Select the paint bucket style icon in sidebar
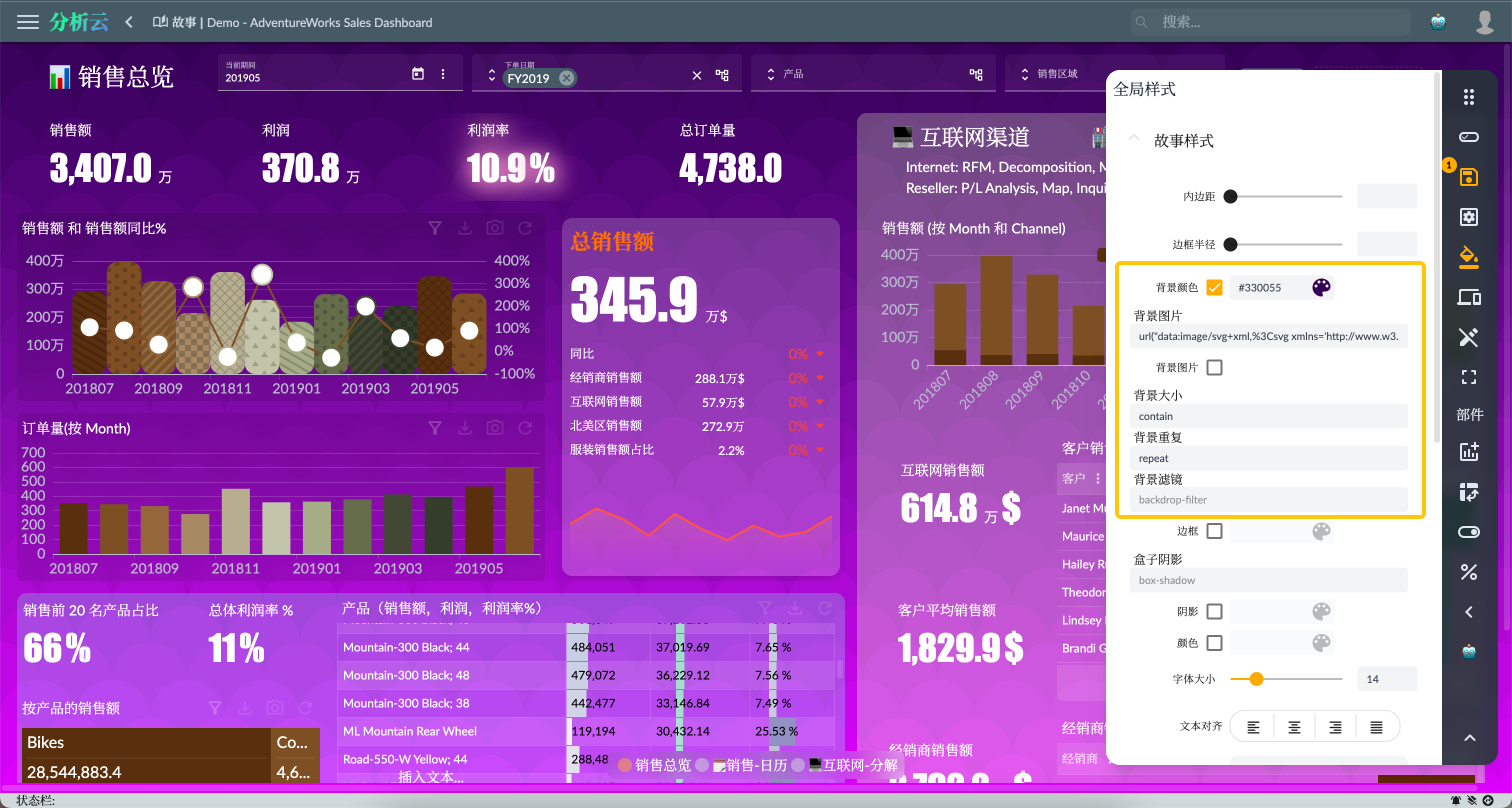 [1469, 257]
